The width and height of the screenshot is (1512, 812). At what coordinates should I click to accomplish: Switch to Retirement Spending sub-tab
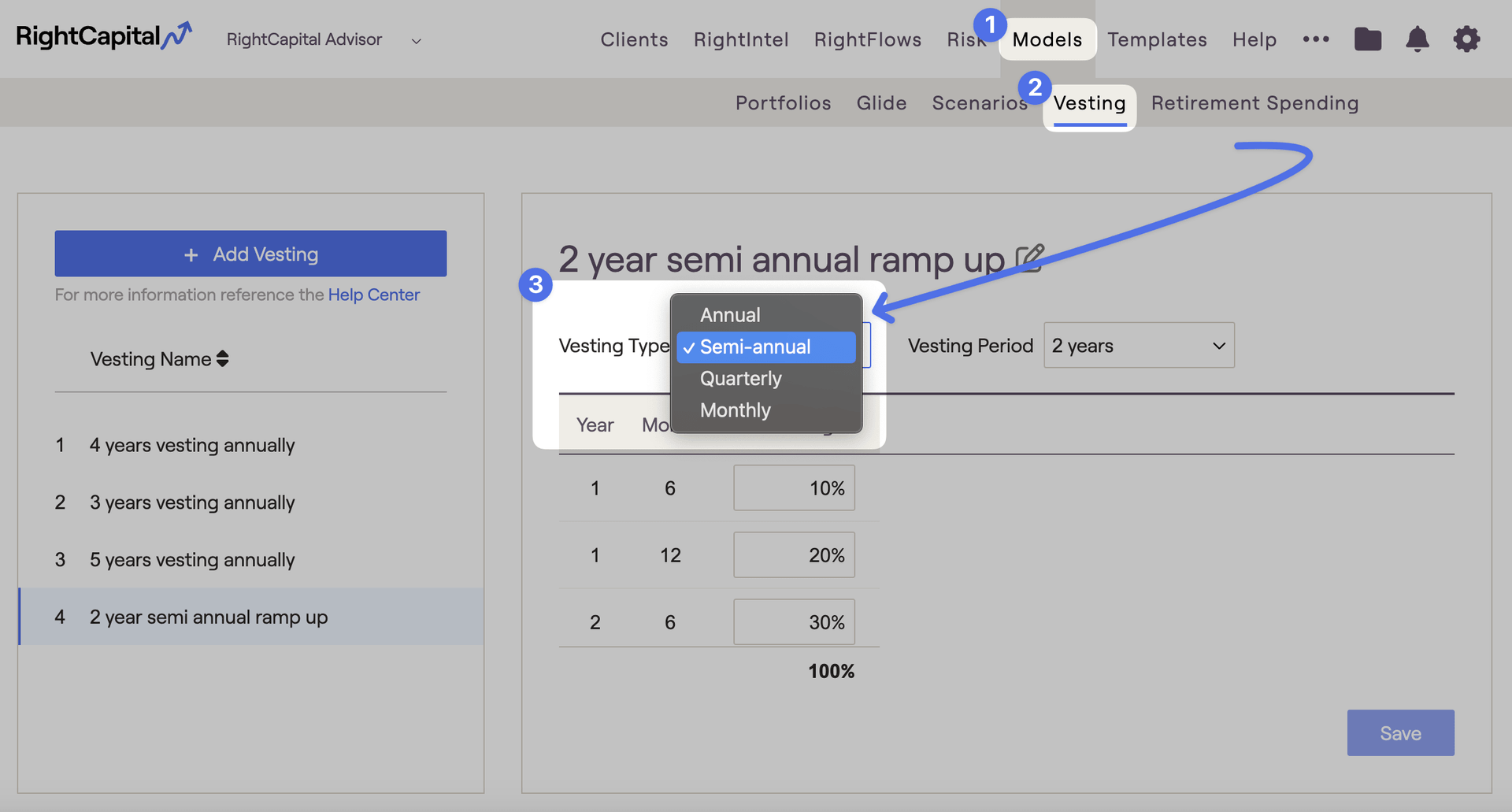1255,103
